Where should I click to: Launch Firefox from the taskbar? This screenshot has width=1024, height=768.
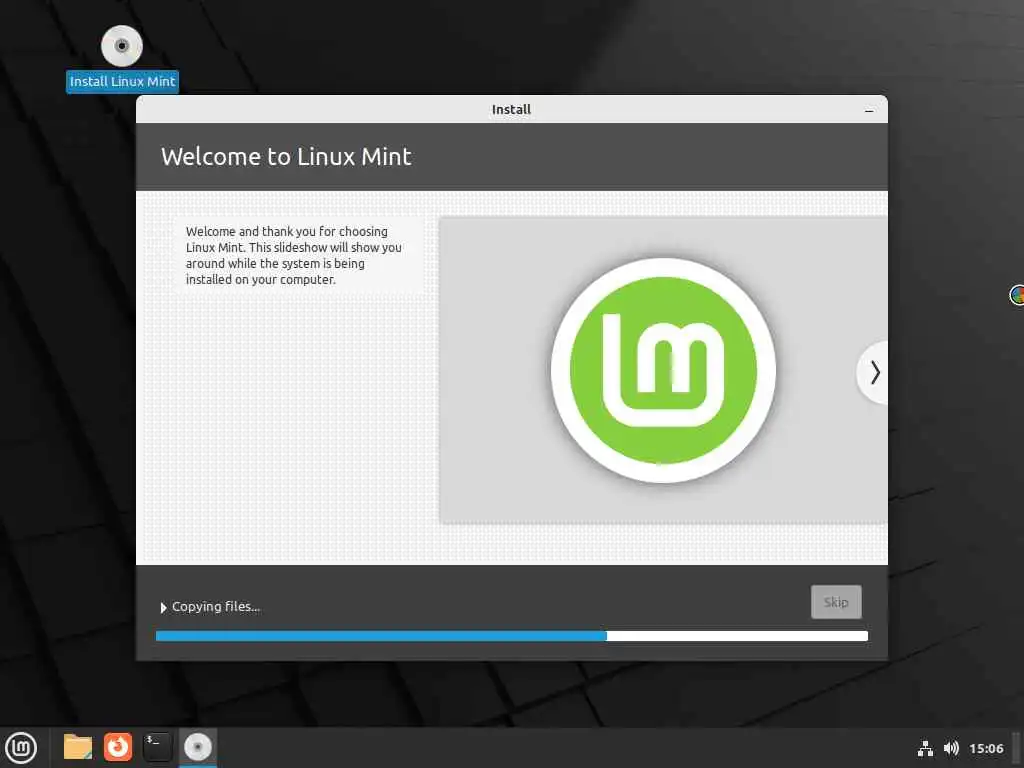pyautogui.click(x=118, y=747)
